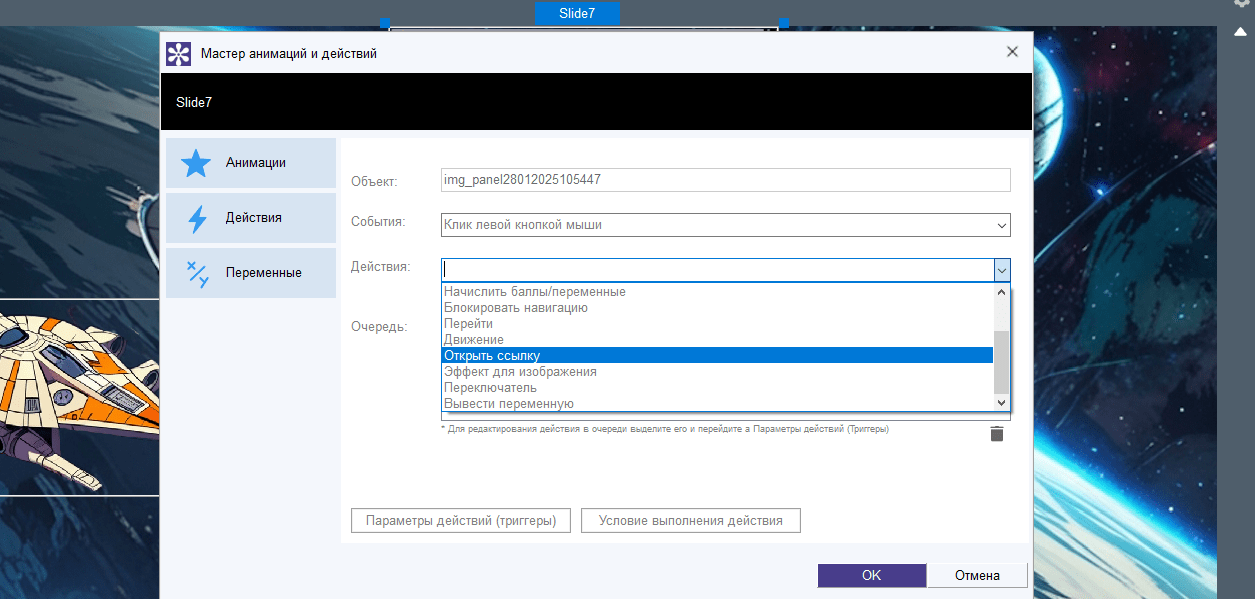Choose Блокировать навигацию action
Screen dimensions: 1255x599
717,308
